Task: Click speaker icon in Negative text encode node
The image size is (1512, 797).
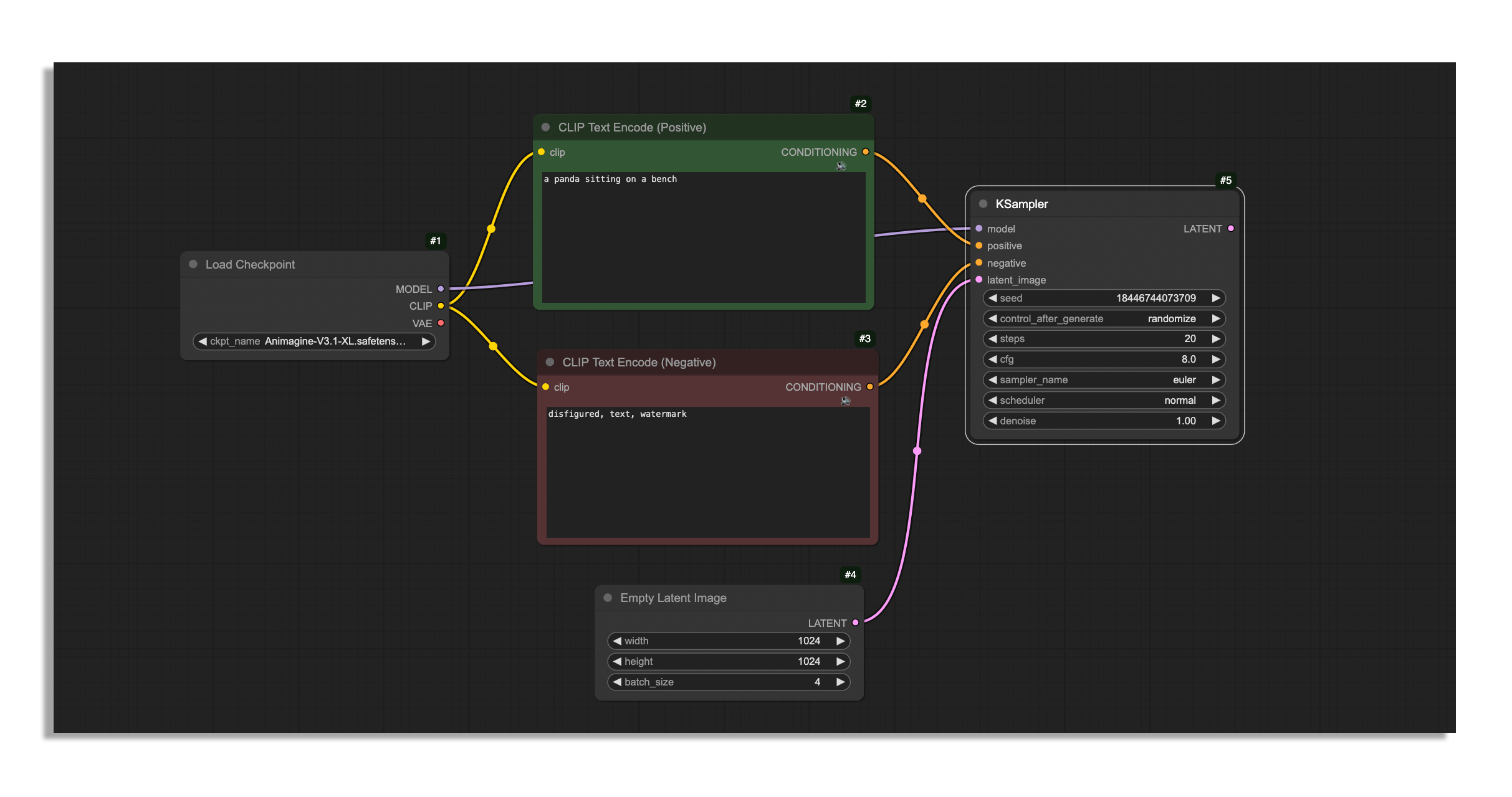Action: pyautogui.click(x=845, y=401)
